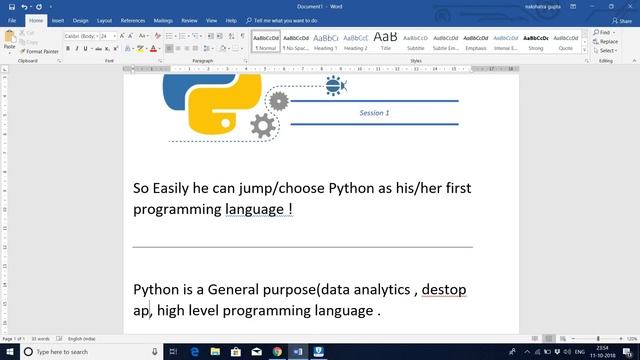The height and width of the screenshot is (360, 640).
Task: Apply the red font color
Action: [x=153, y=49]
